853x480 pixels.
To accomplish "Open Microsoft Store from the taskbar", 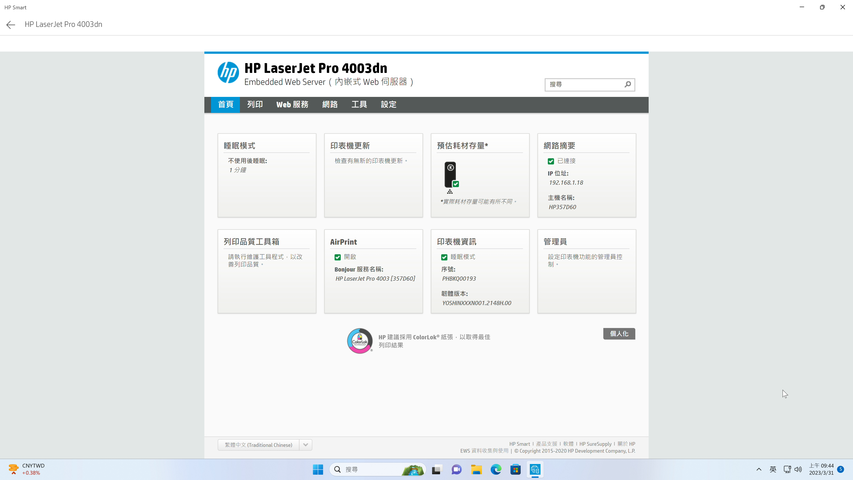I will [515, 469].
